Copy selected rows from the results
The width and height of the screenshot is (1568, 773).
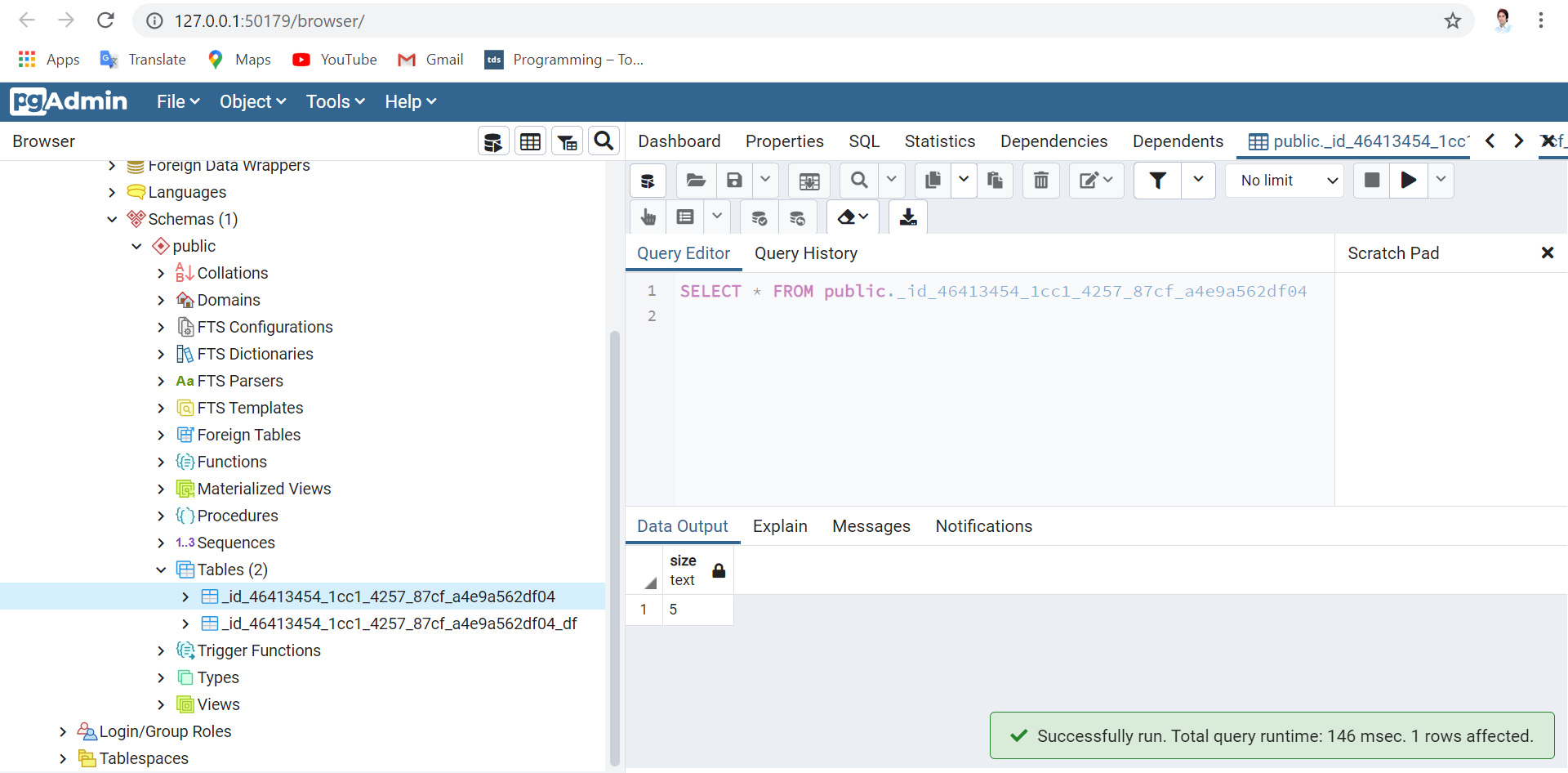932,180
